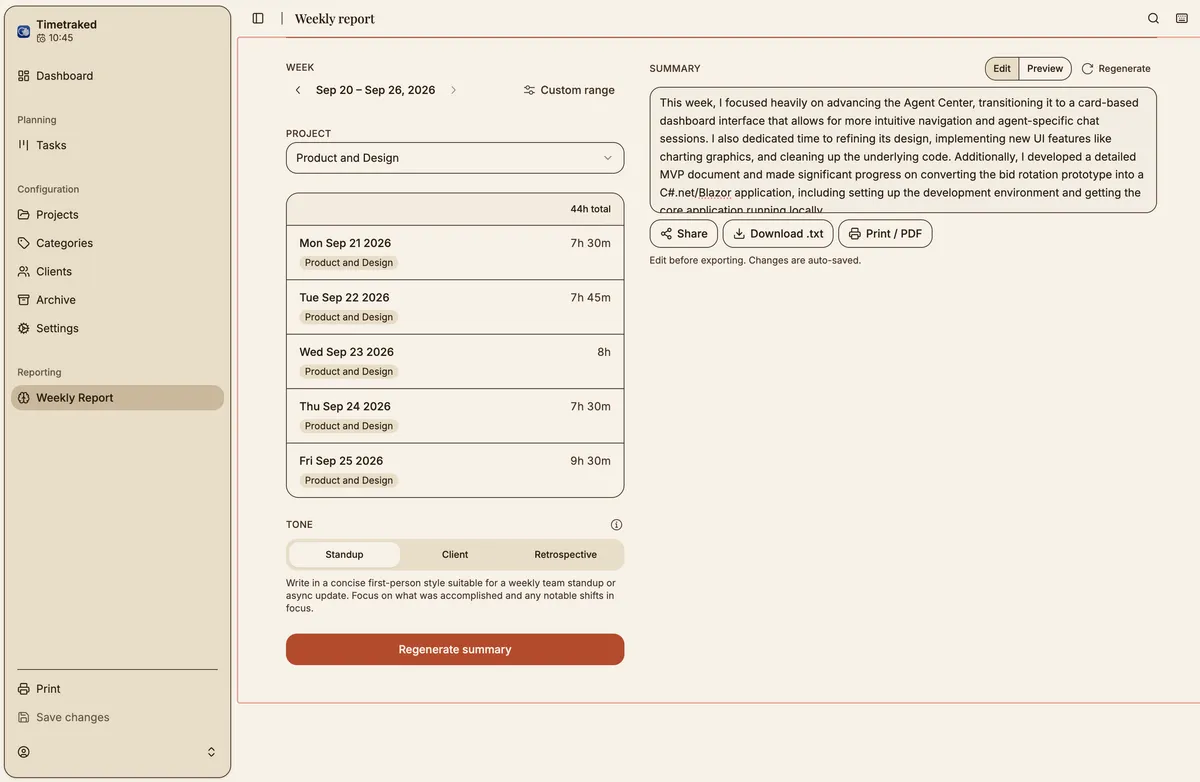1200x782 pixels.
Task: Click the Settings gear icon
Action: click(x=24, y=328)
